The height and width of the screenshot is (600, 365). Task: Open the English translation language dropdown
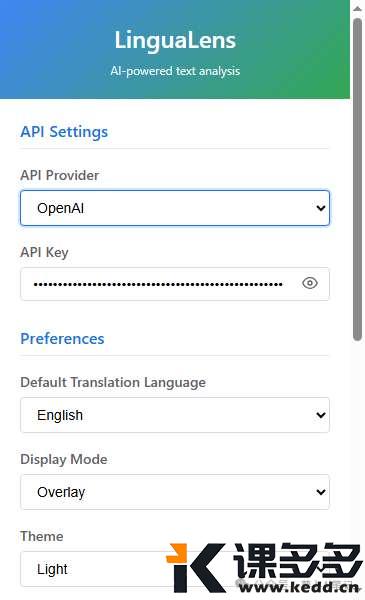coord(175,415)
